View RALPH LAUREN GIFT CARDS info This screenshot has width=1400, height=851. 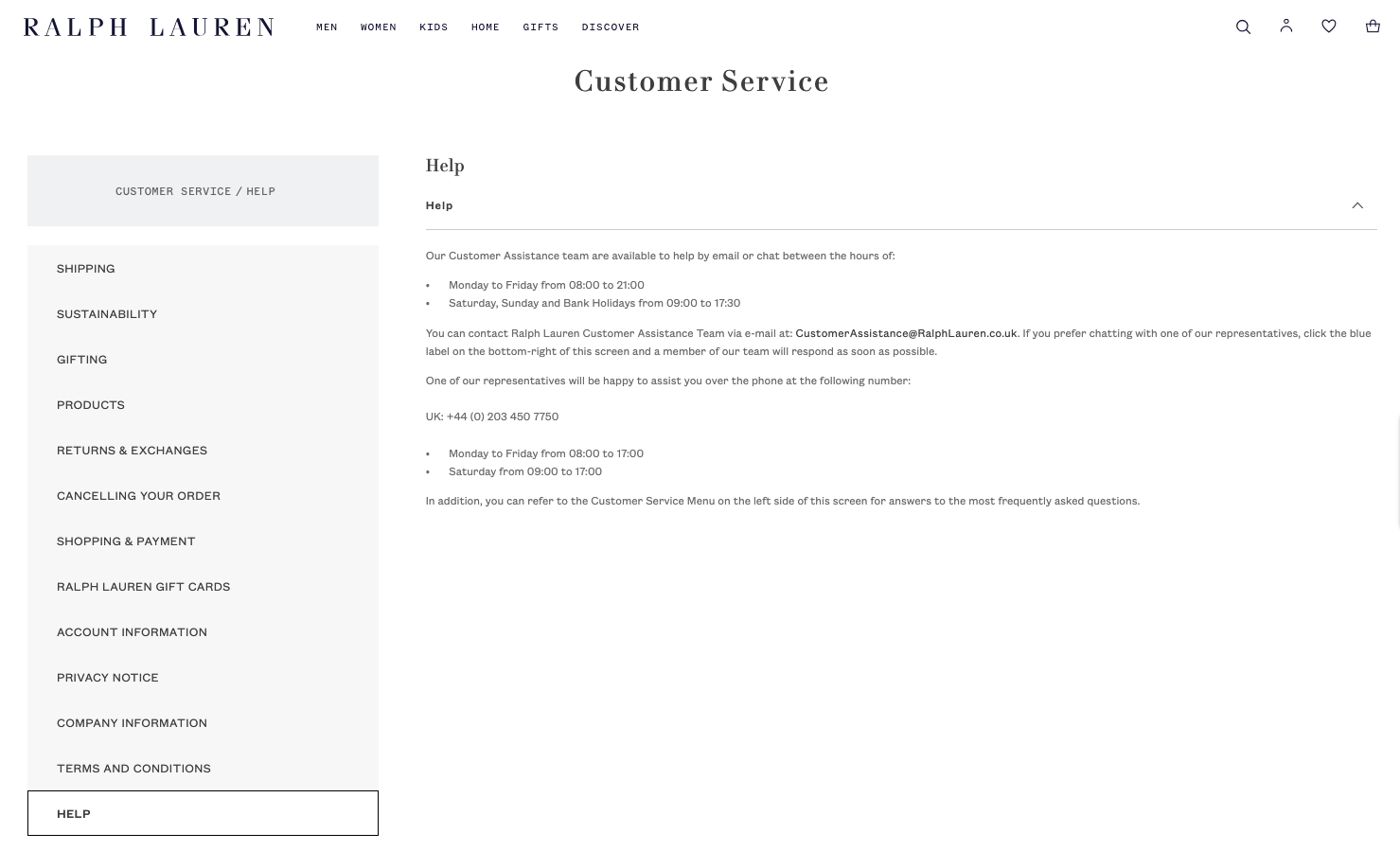pos(143,587)
